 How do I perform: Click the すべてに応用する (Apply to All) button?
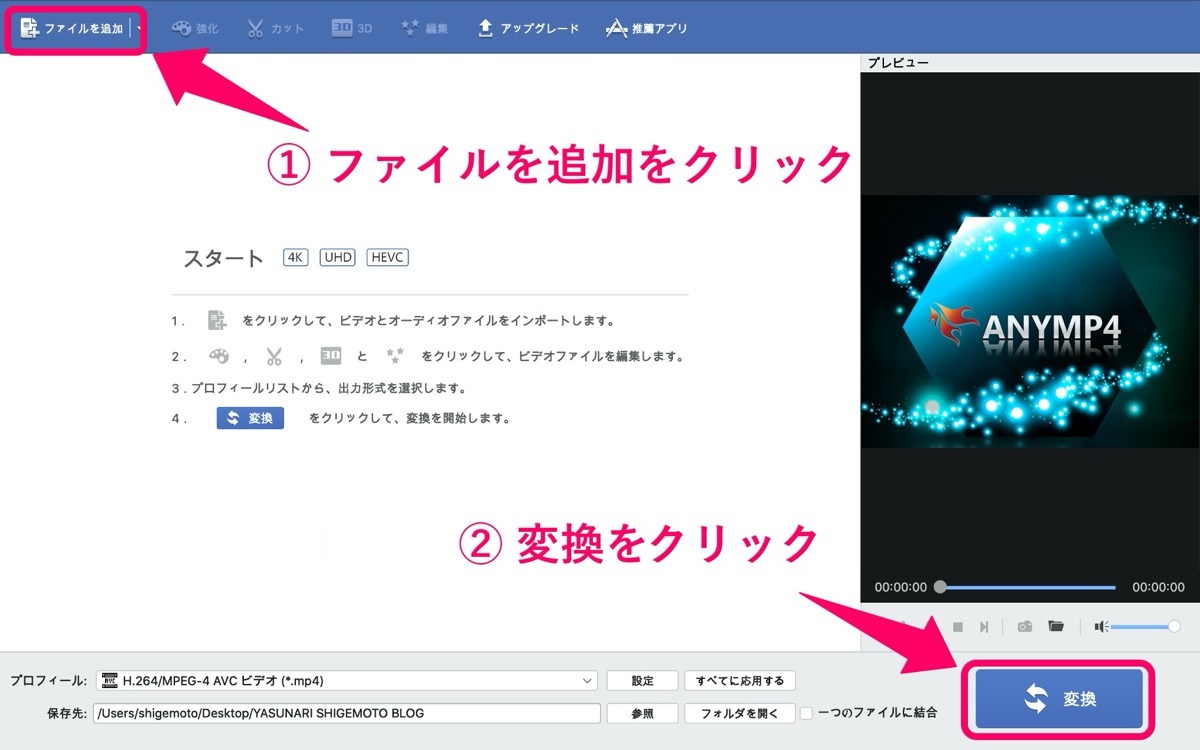coord(740,681)
